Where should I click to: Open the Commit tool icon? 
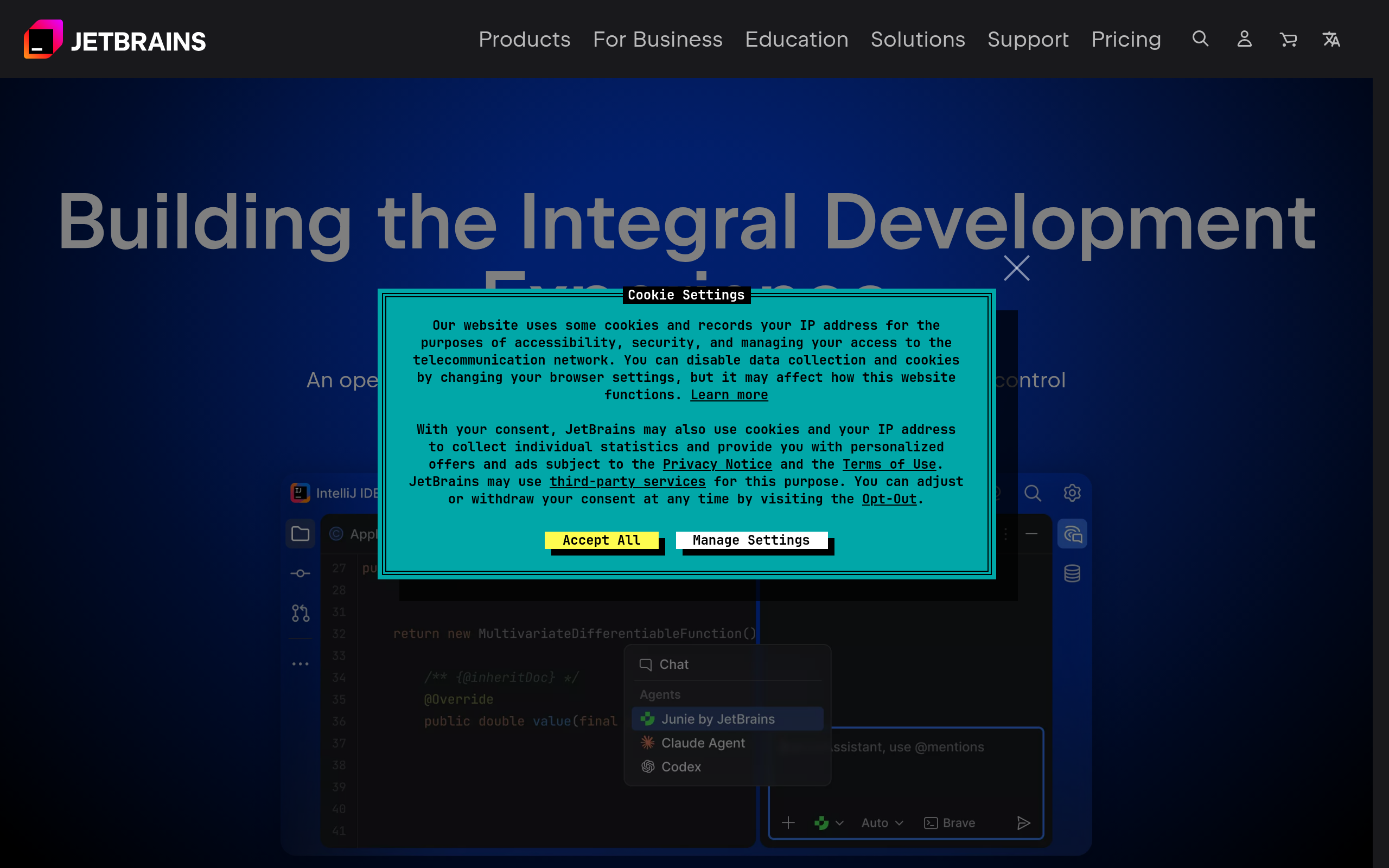coord(300,573)
